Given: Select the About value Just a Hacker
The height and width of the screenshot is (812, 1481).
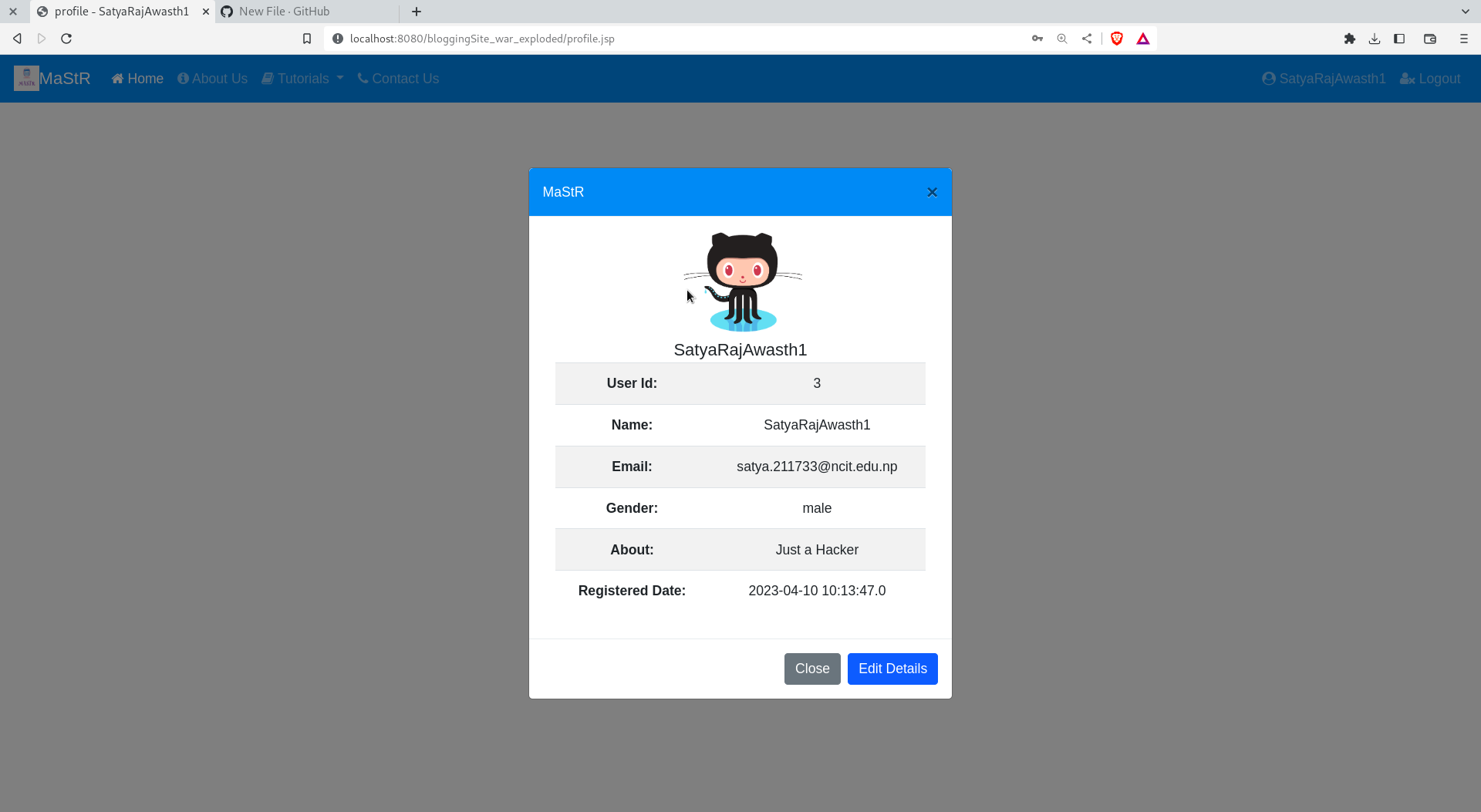Looking at the screenshot, I should 817,550.
